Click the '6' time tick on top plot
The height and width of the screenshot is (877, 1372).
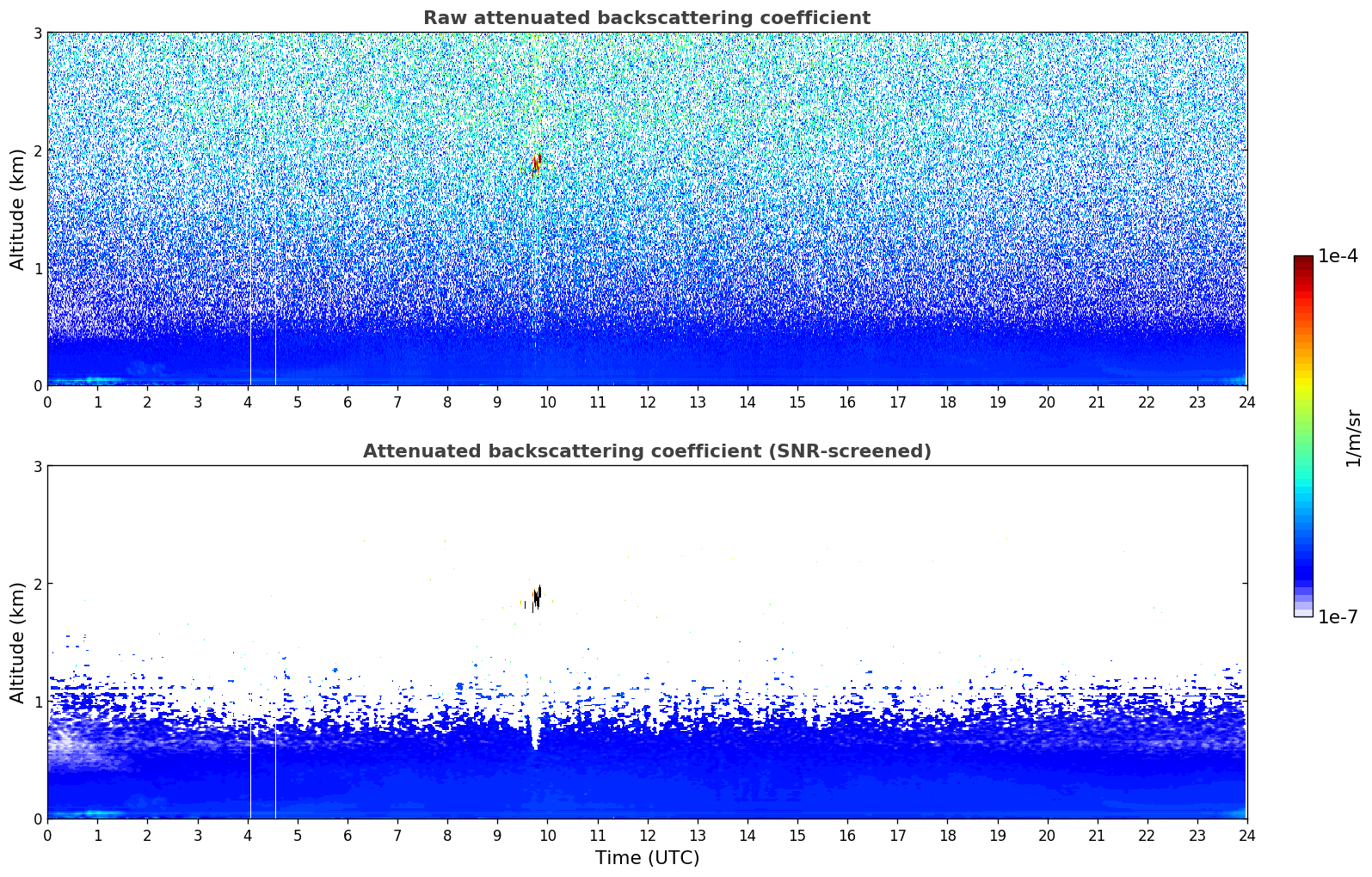tap(348, 402)
